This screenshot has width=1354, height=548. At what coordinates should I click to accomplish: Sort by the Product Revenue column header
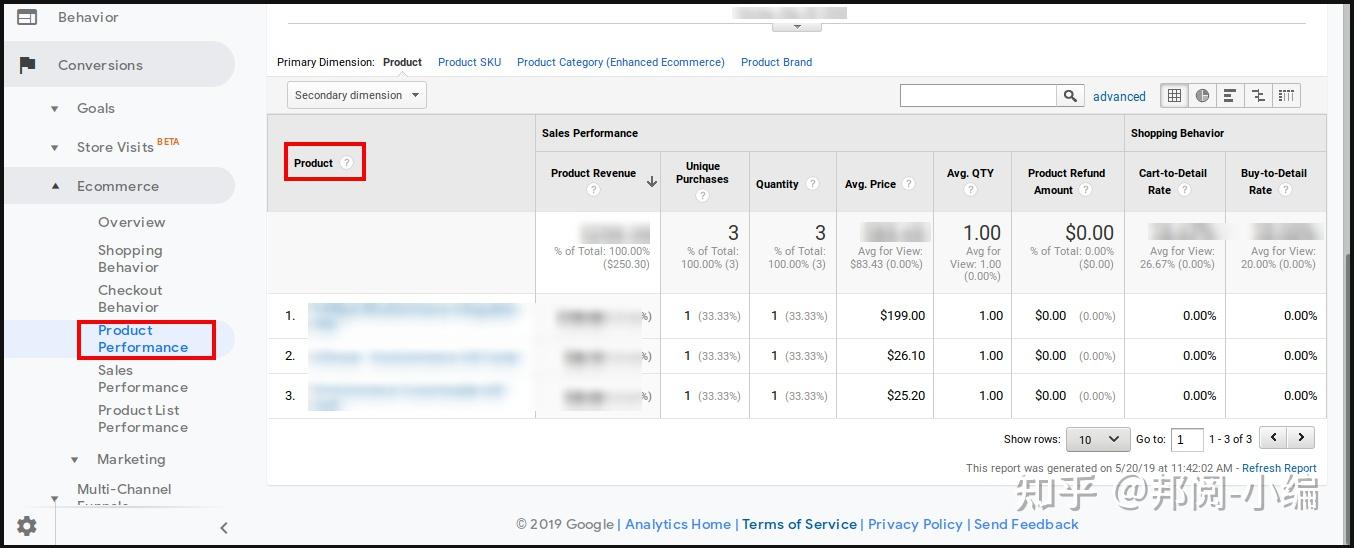pos(593,173)
